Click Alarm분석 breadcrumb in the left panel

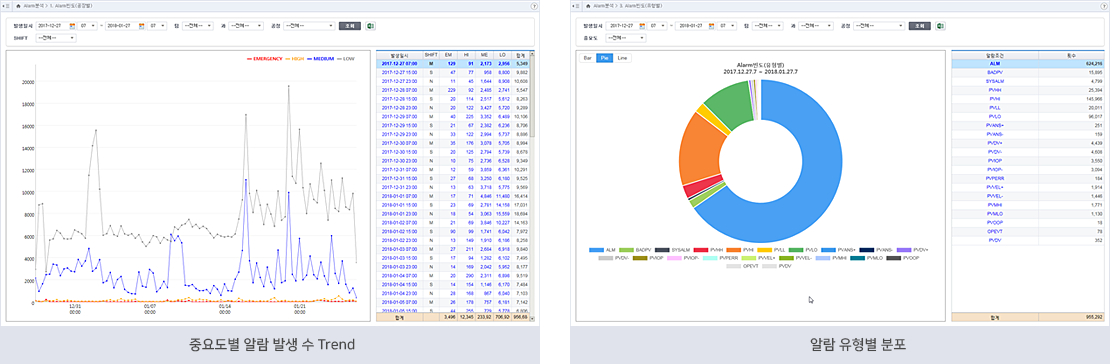pyautogui.click(x=34, y=5)
